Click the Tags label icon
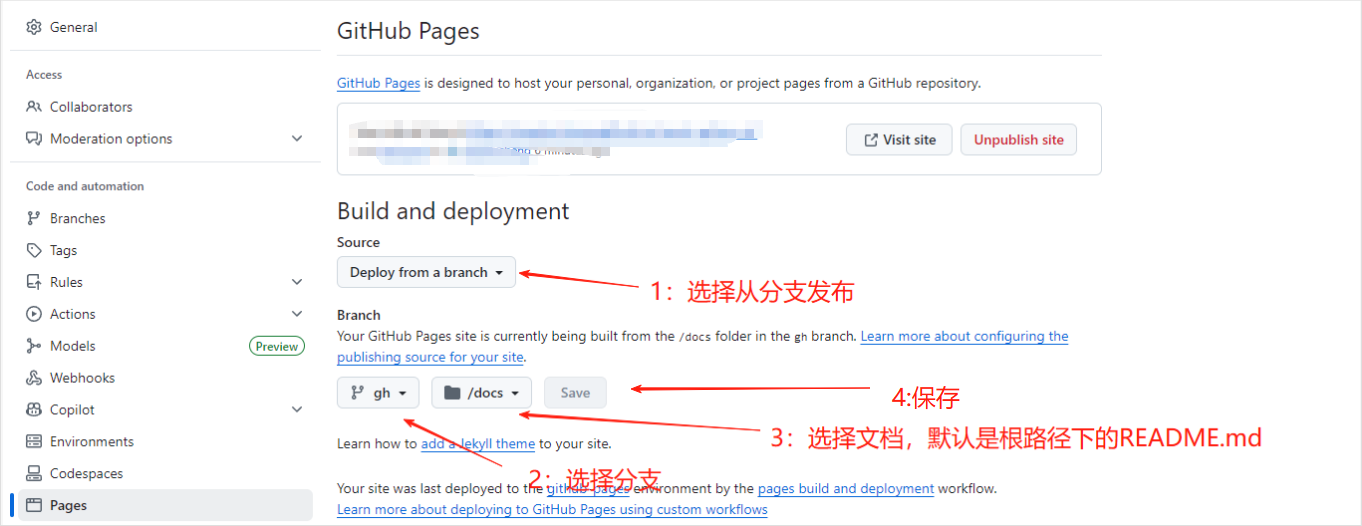 34,251
